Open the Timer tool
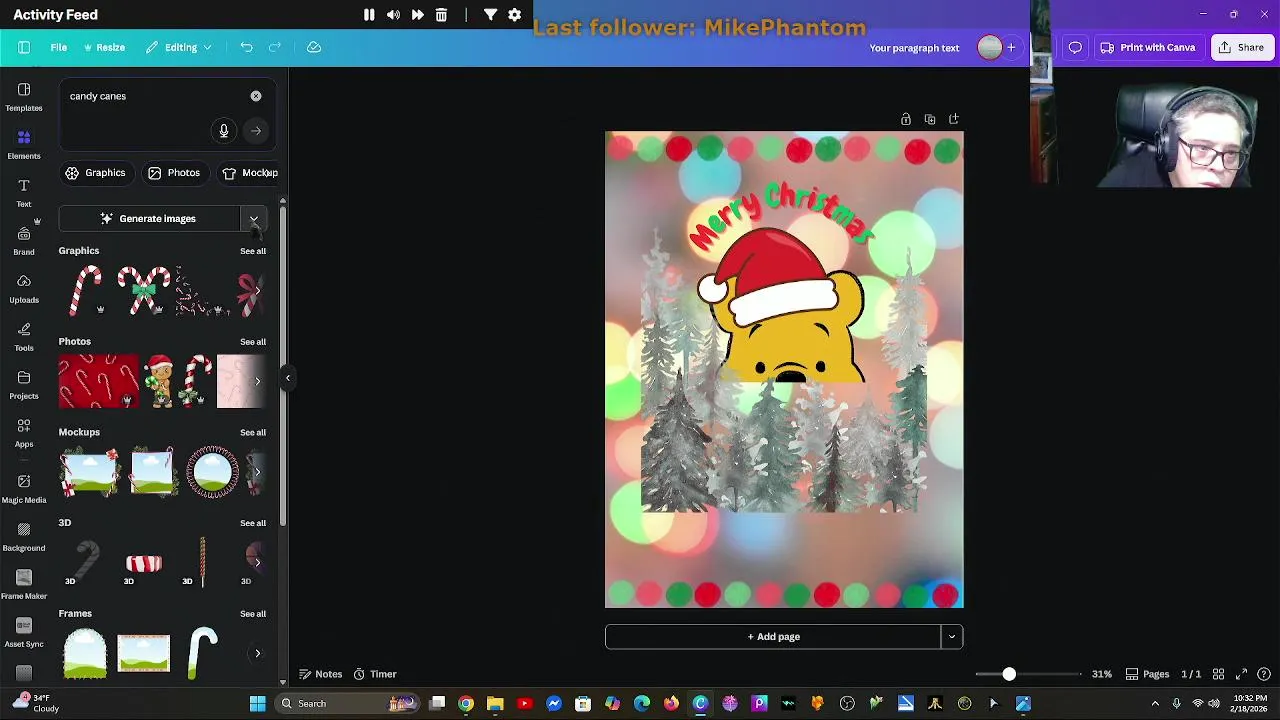Screen dimensions: 1280x720 pyautogui.click(x=375, y=674)
